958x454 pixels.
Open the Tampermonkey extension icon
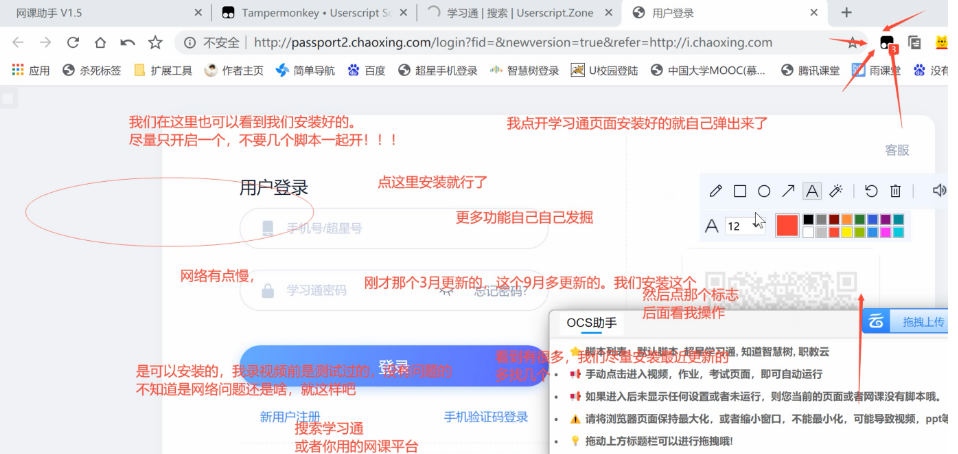[886, 42]
